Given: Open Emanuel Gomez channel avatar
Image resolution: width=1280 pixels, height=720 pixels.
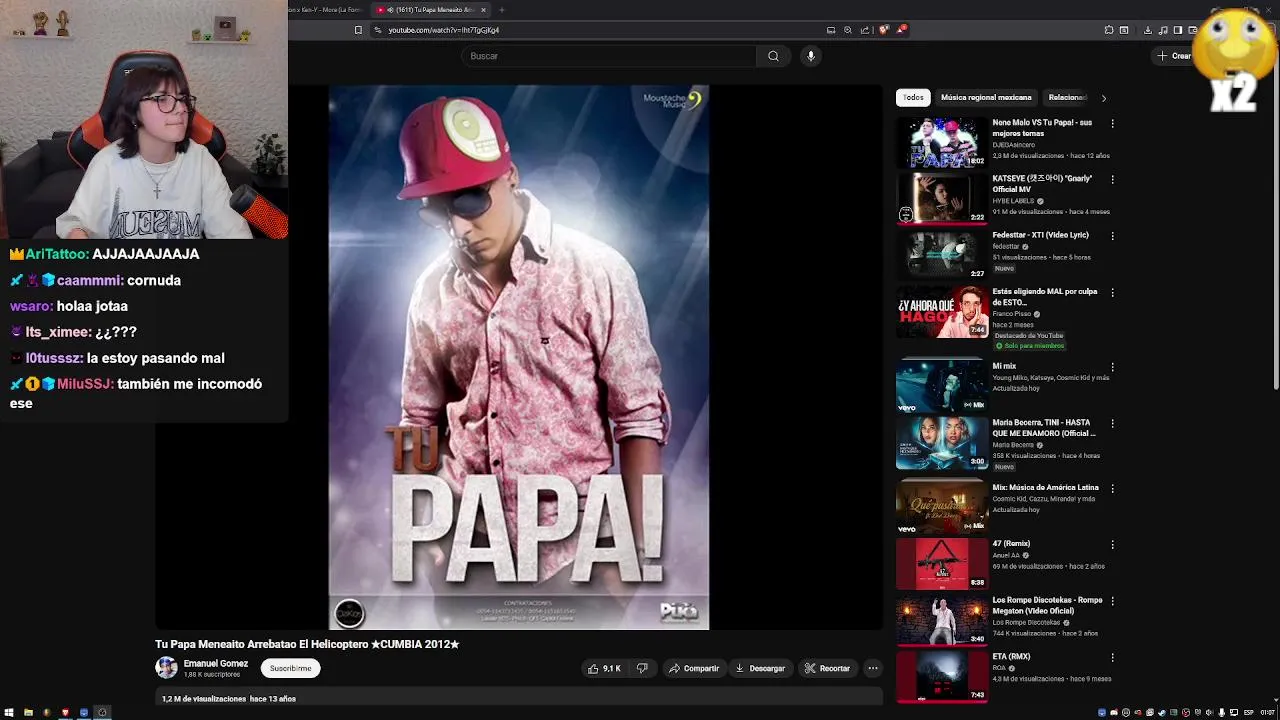Looking at the screenshot, I should click(166, 668).
